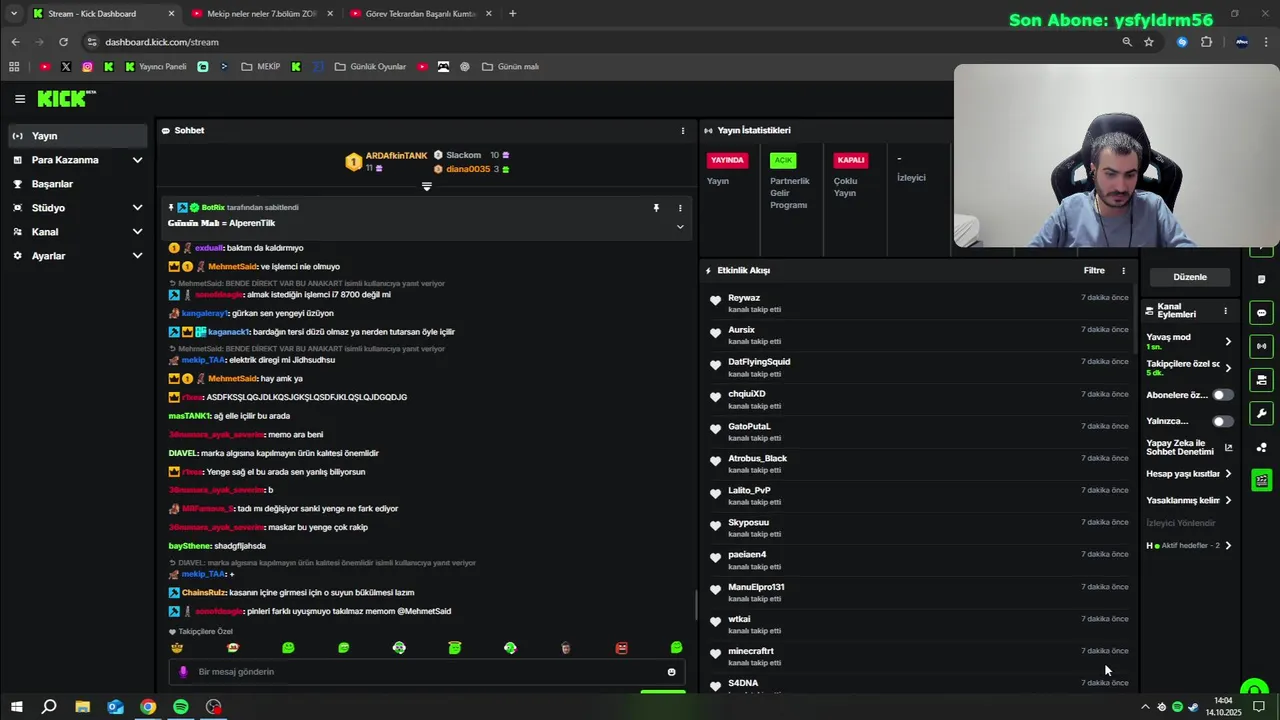1280x720 pixels.
Task: Click the KAPALI Çoklu Yayın badge
Action: tap(851, 160)
